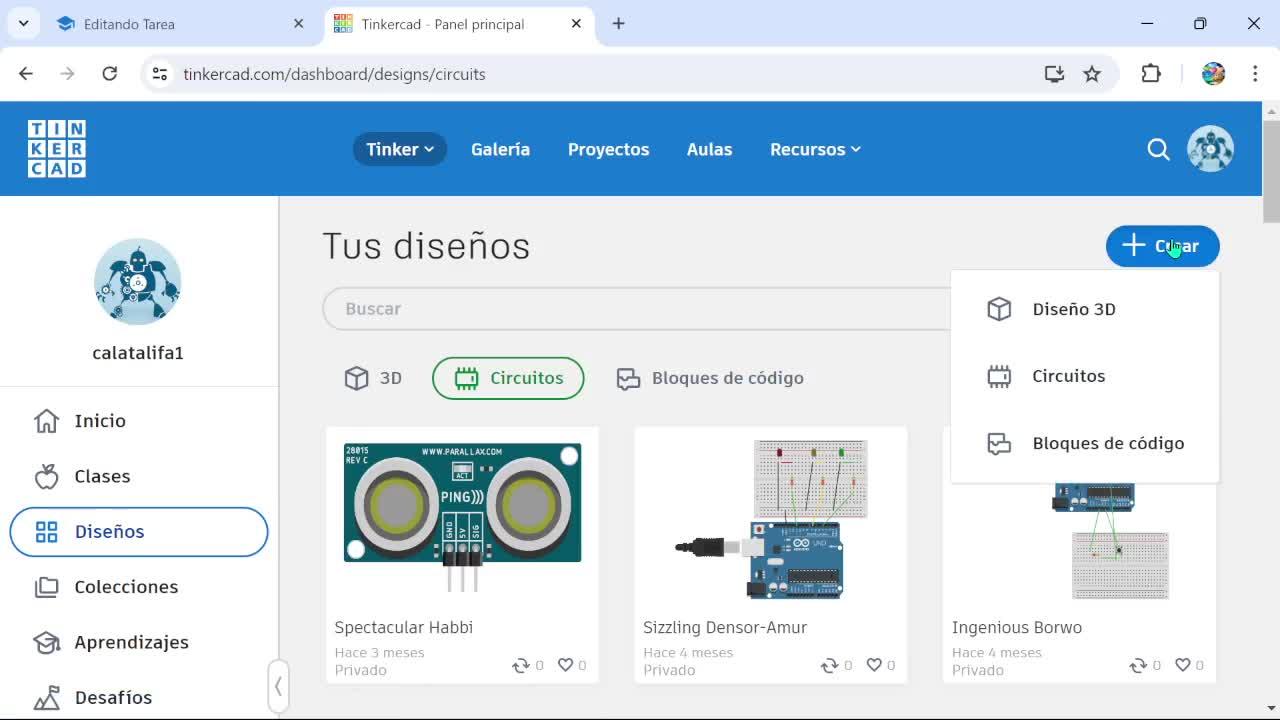Open the Spectacular Habbi design thumbnail

(462, 518)
